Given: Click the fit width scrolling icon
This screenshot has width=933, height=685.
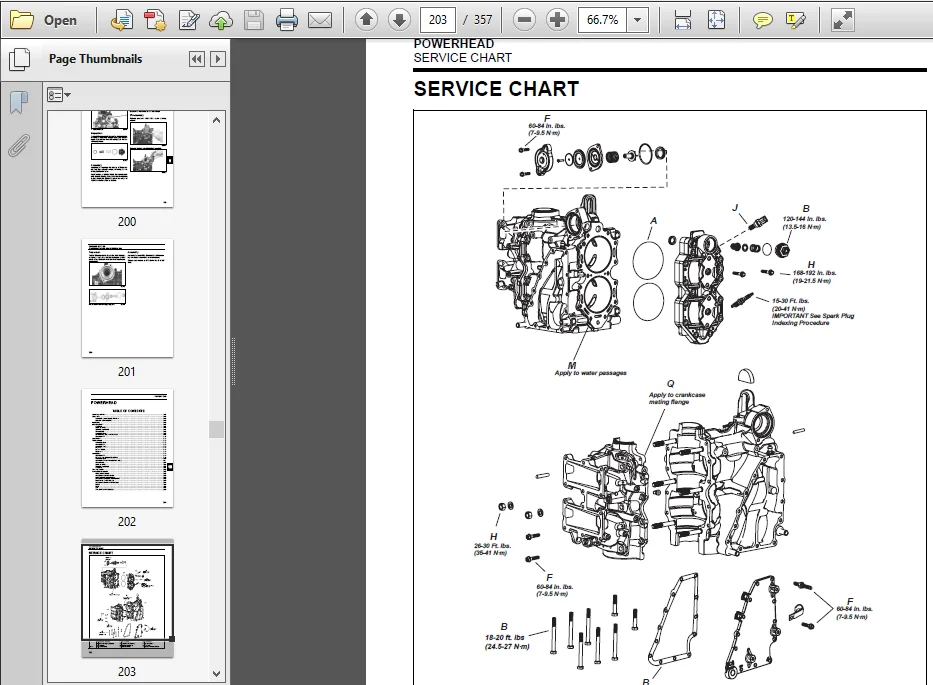Looking at the screenshot, I should click(682, 20).
